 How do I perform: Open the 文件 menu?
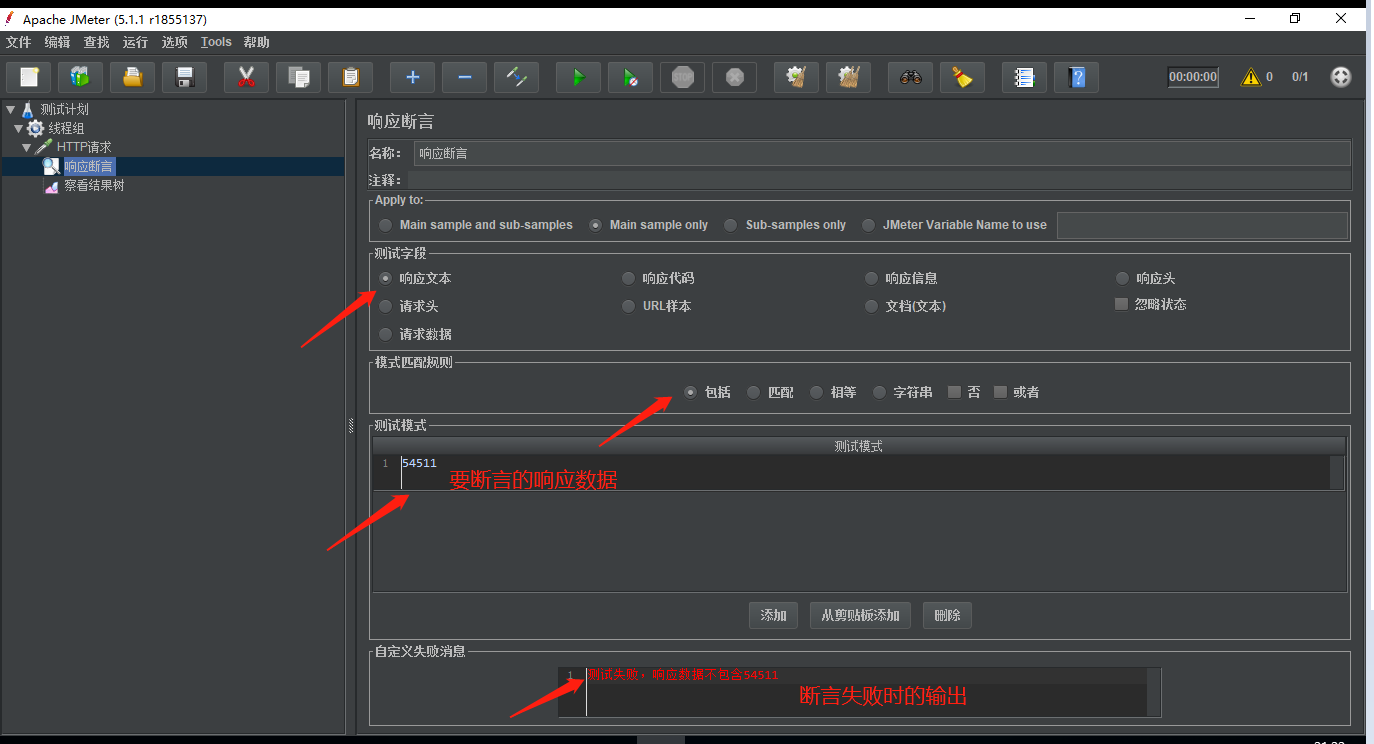point(19,42)
